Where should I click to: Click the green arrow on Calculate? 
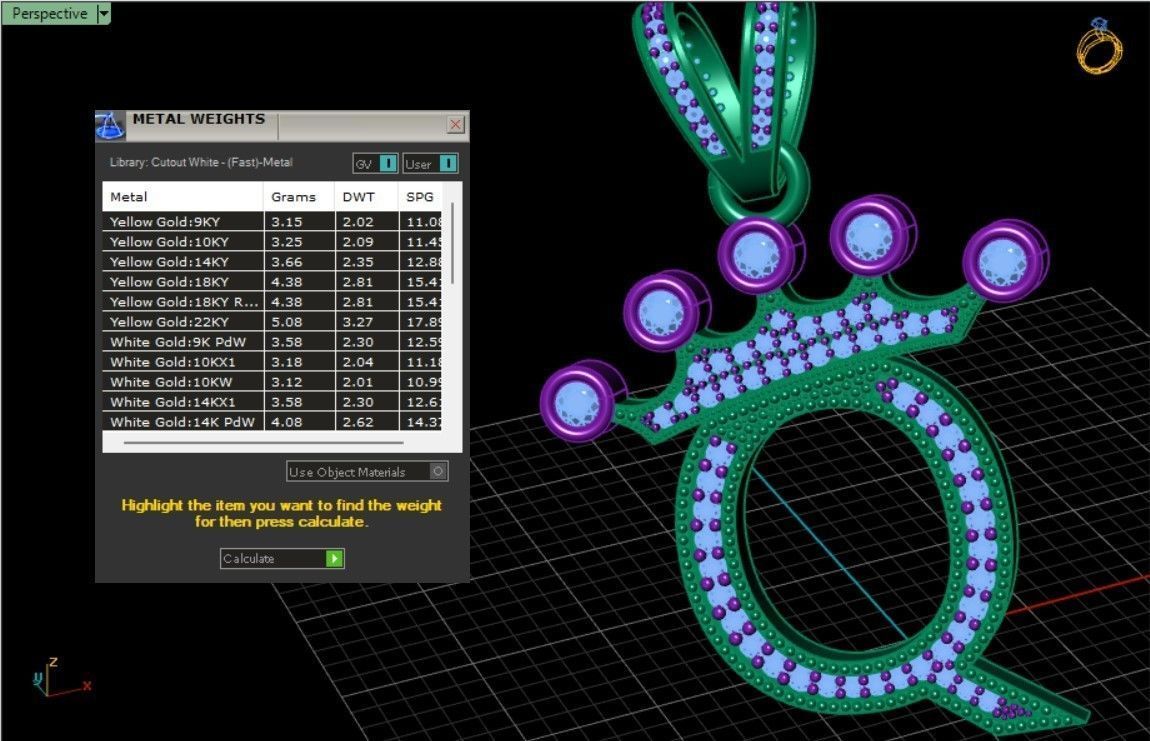click(x=334, y=558)
